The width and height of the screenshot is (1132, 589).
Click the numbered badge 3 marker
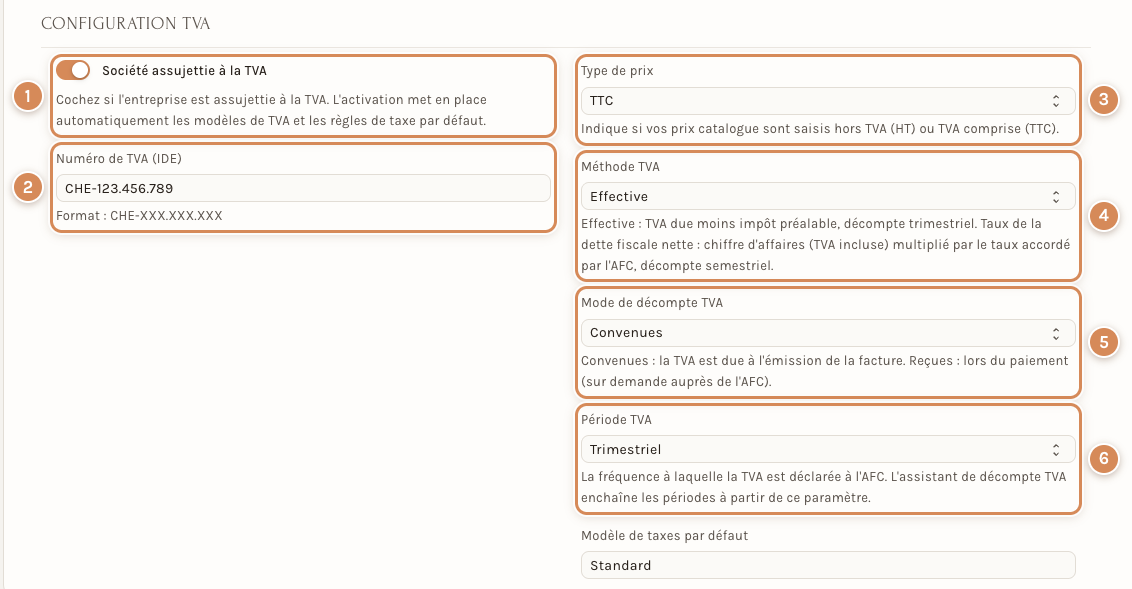tap(1103, 100)
